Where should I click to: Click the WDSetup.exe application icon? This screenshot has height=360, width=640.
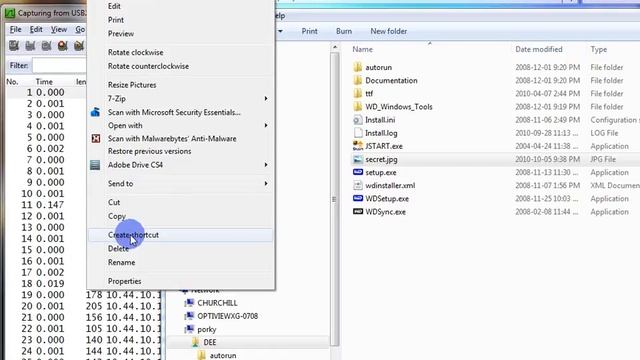point(358,199)
